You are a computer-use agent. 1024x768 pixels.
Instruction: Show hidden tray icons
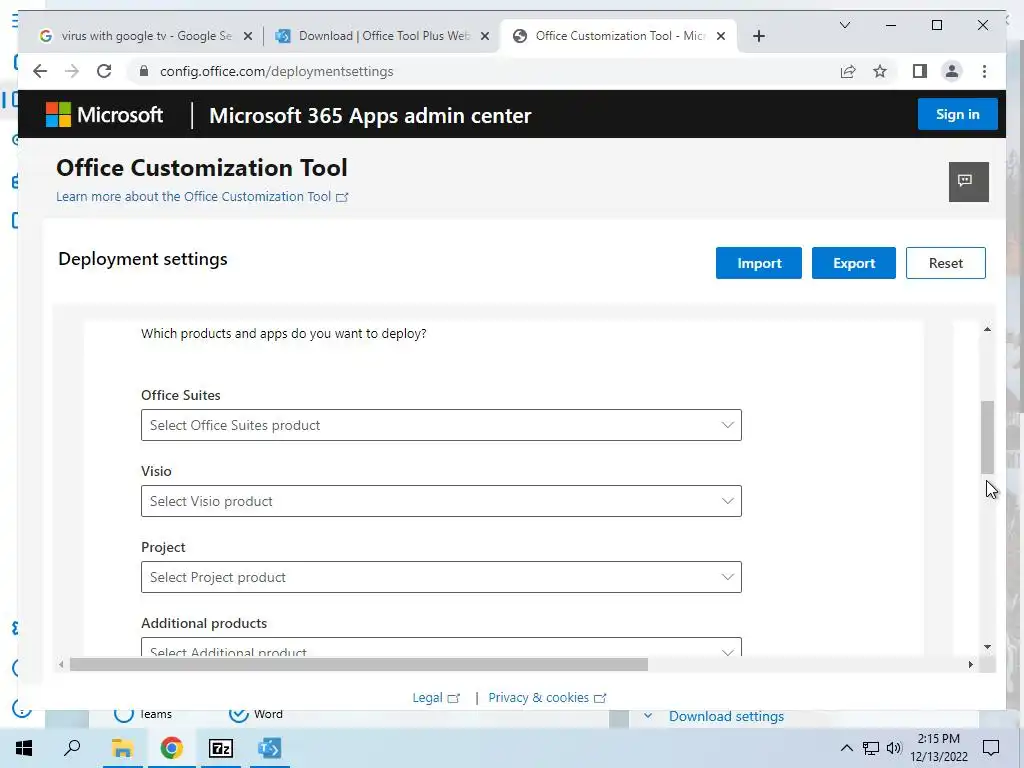846,748
